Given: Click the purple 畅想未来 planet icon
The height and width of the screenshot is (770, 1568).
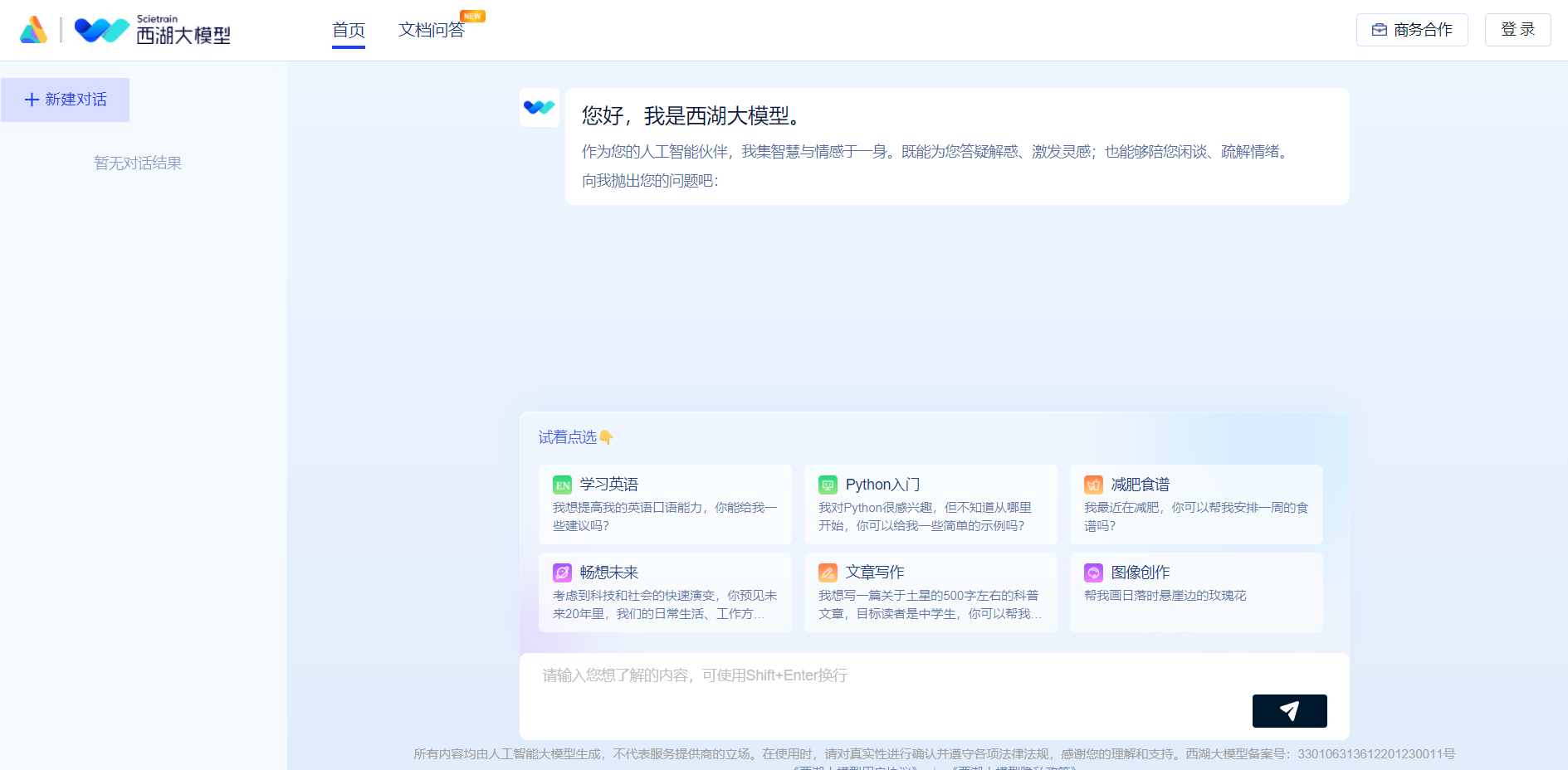Looking at the screenshot, I should coord(562,573).
